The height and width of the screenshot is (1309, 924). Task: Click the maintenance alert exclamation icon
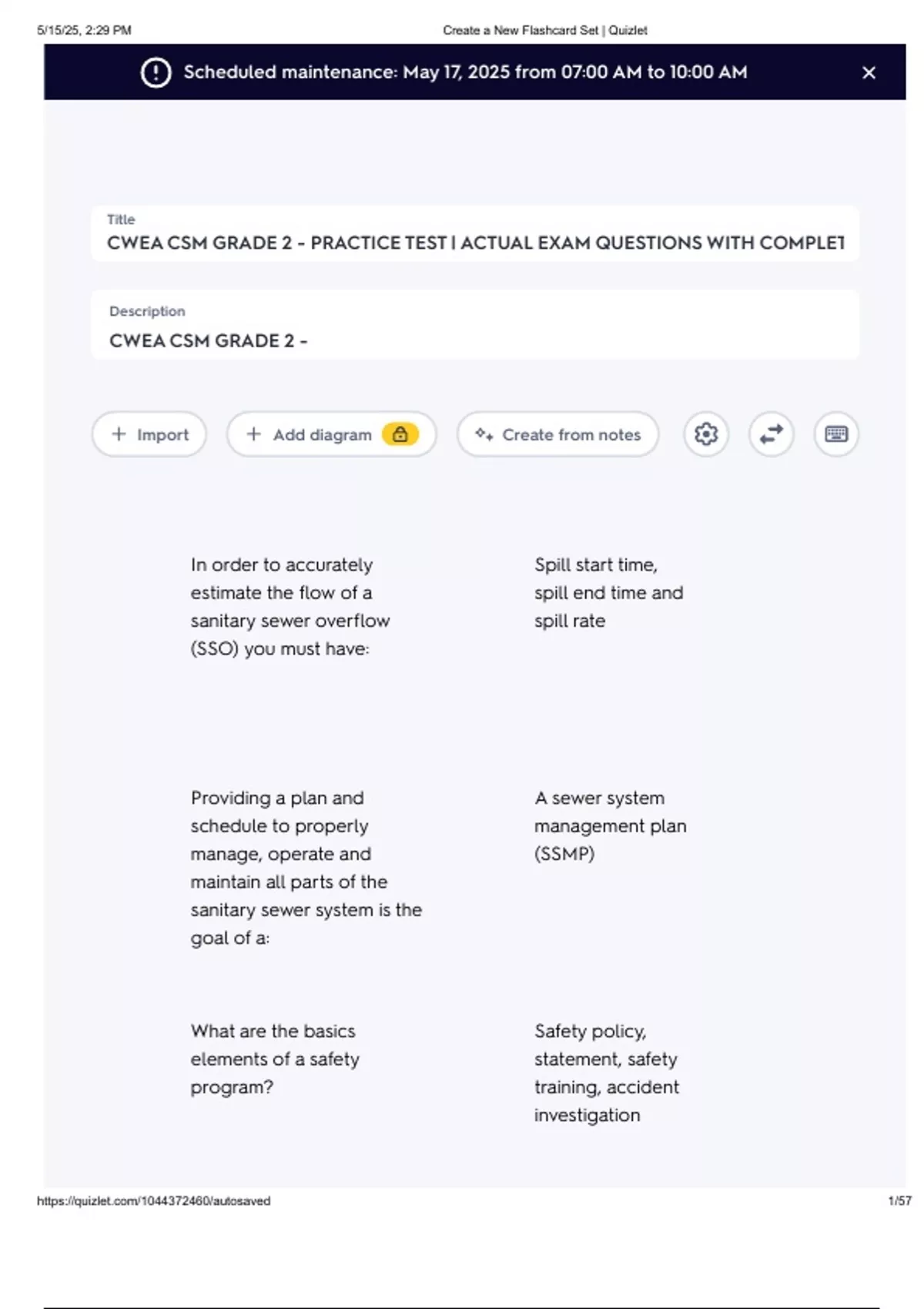click(x=156, y=72)
